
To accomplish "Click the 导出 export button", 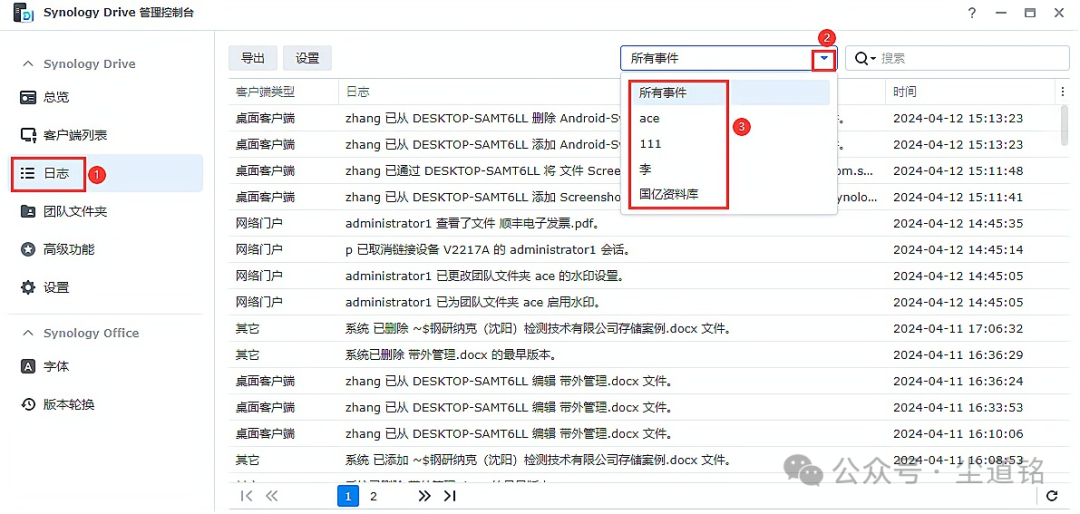I will tap(253, 58).
